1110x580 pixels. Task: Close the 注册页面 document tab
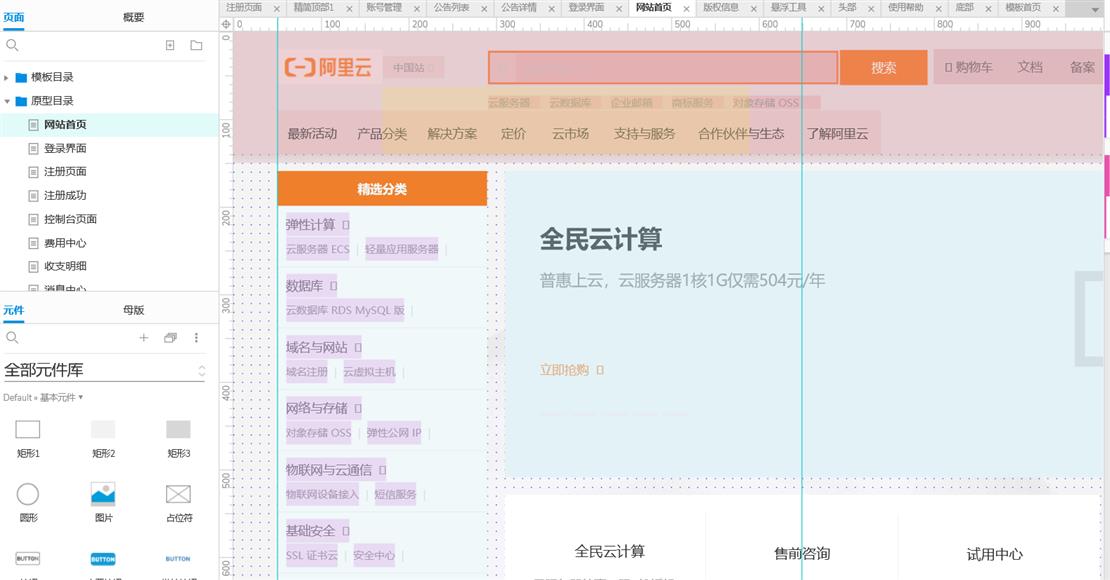(x=277, y=8)
